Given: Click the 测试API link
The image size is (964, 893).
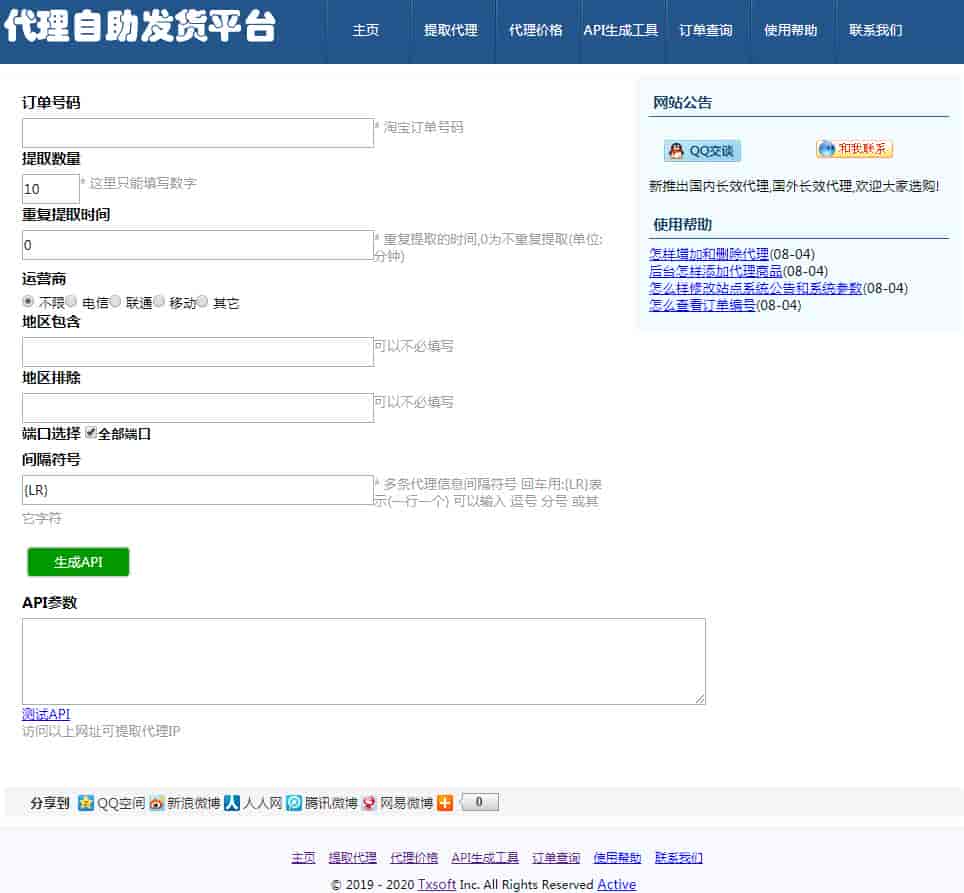Looking at the screenshot, I should 46,714.
